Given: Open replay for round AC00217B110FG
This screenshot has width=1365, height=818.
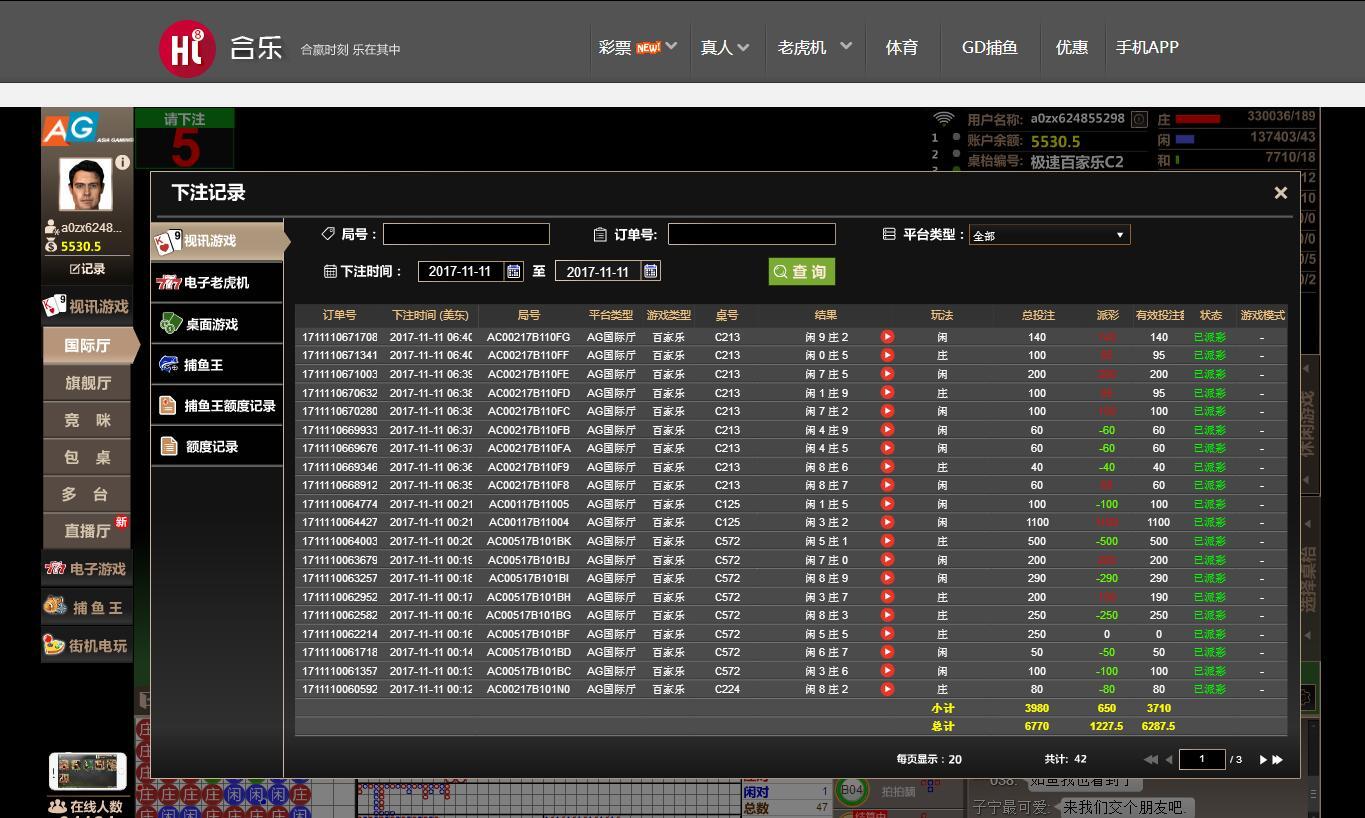Looking at the screenshot, I should click(887, 337).
